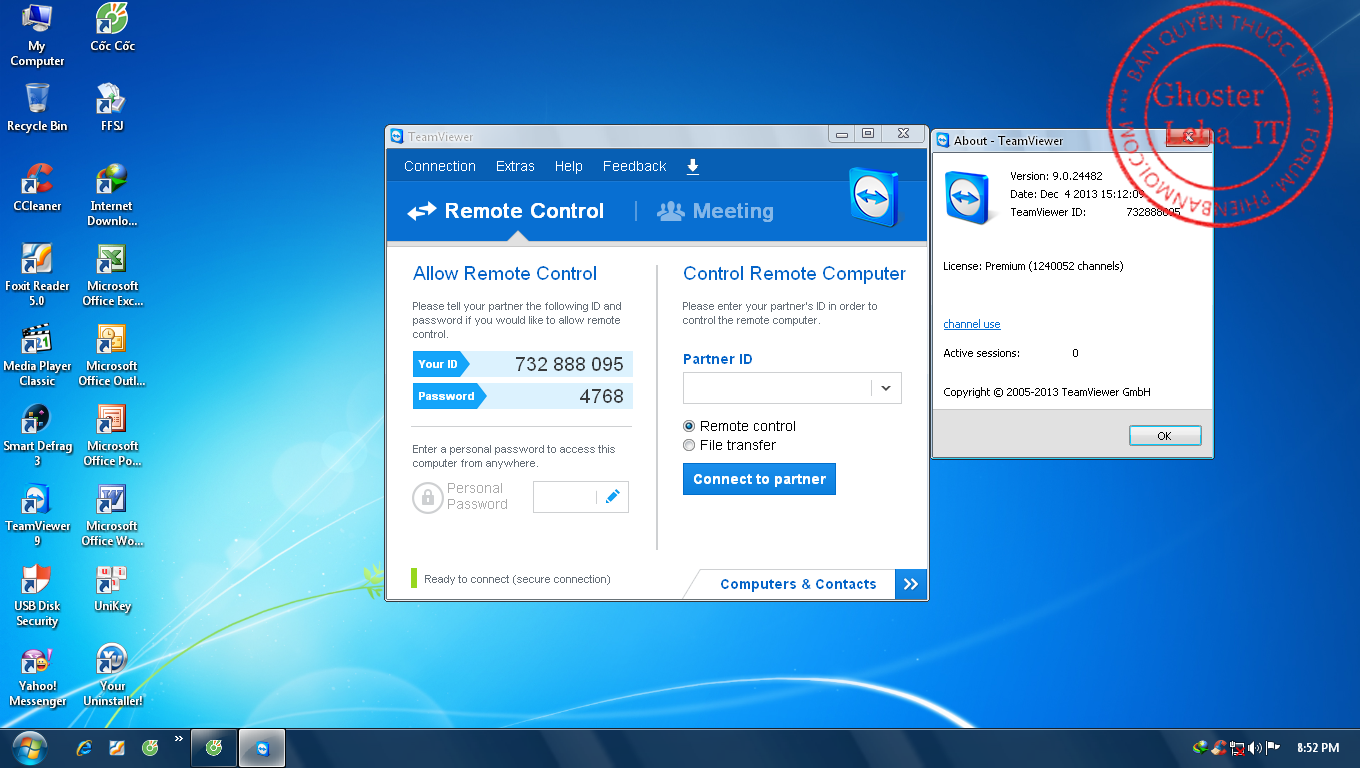Click the download arrow icon in TeamViewer menu

[692, 167]
